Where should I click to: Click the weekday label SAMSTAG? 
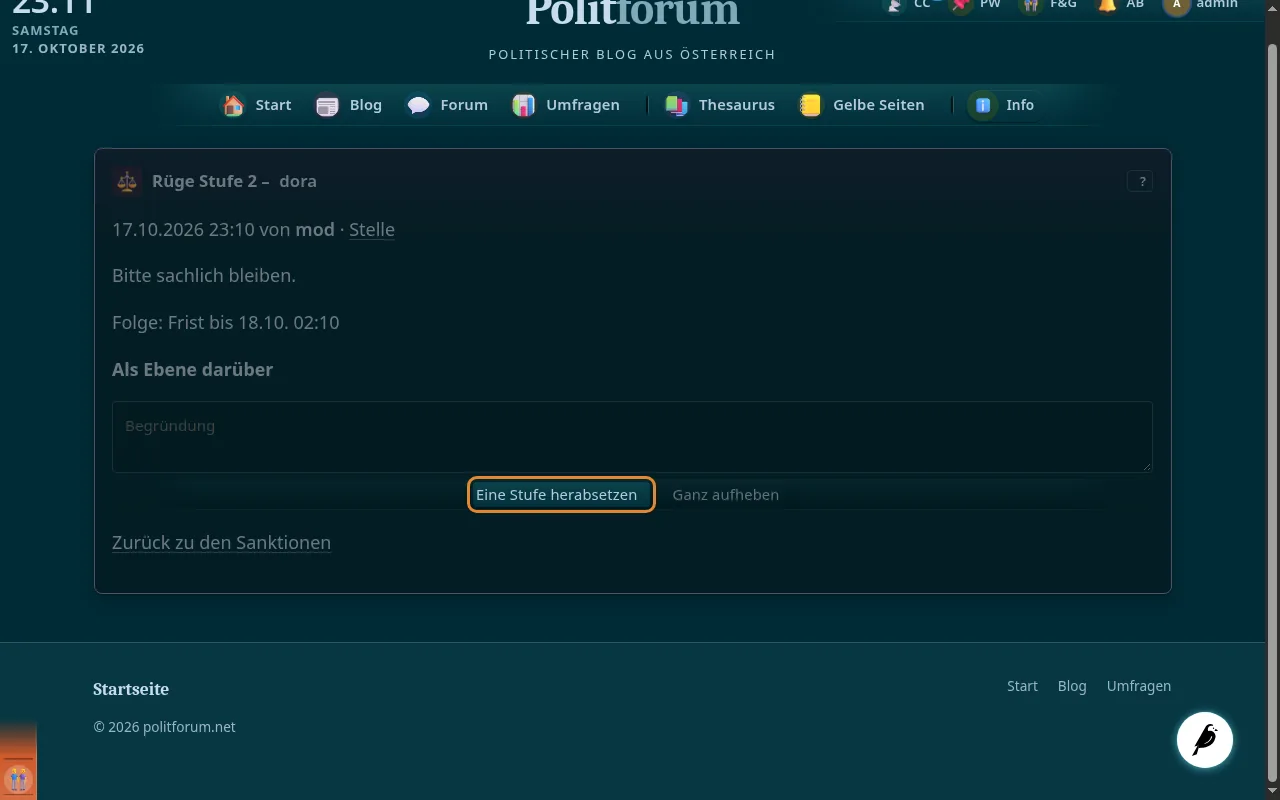[x=45, y=31]
